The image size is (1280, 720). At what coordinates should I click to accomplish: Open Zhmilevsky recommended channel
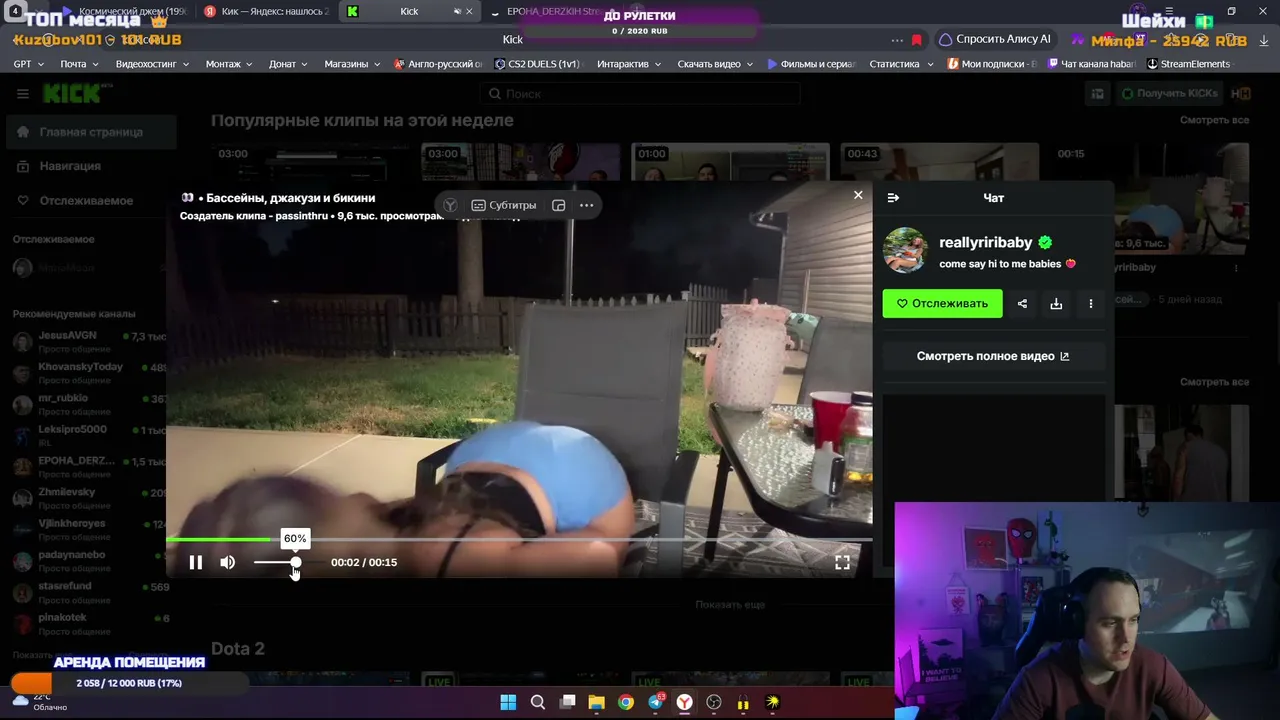(90, 499)
